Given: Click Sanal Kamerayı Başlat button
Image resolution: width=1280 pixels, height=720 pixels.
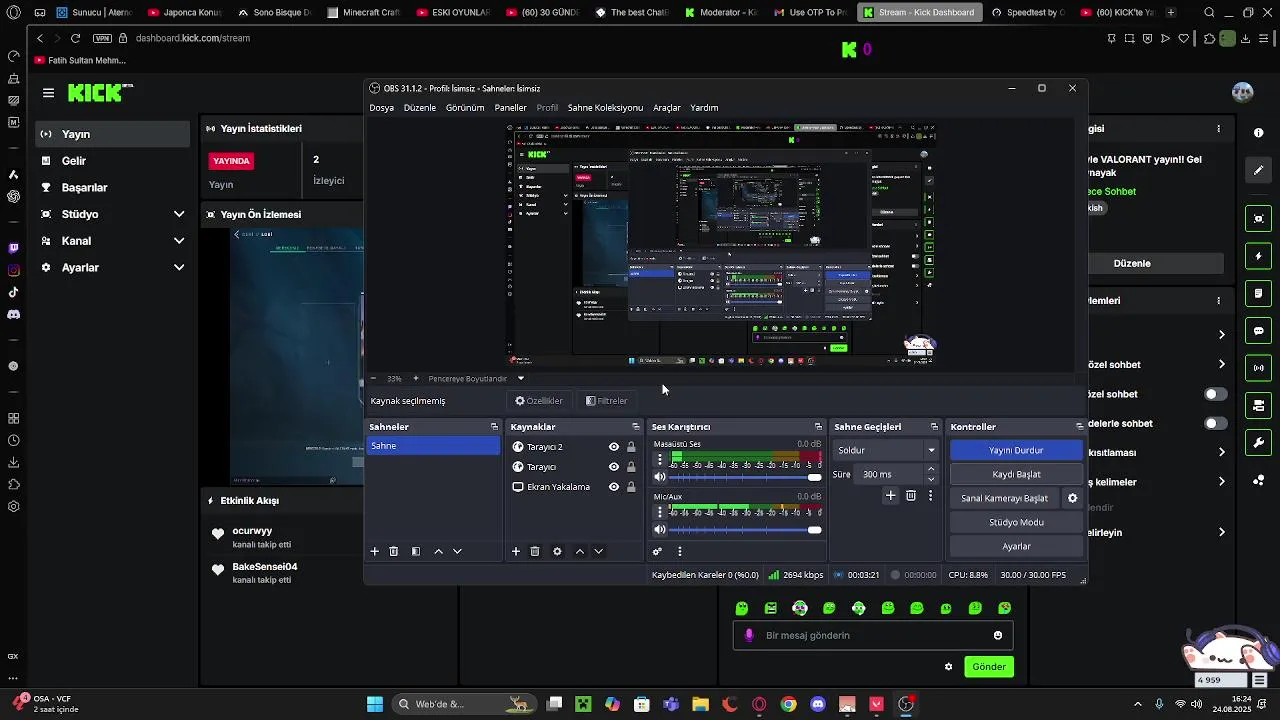Looking at the screenshot, I should coord(1004,498).
